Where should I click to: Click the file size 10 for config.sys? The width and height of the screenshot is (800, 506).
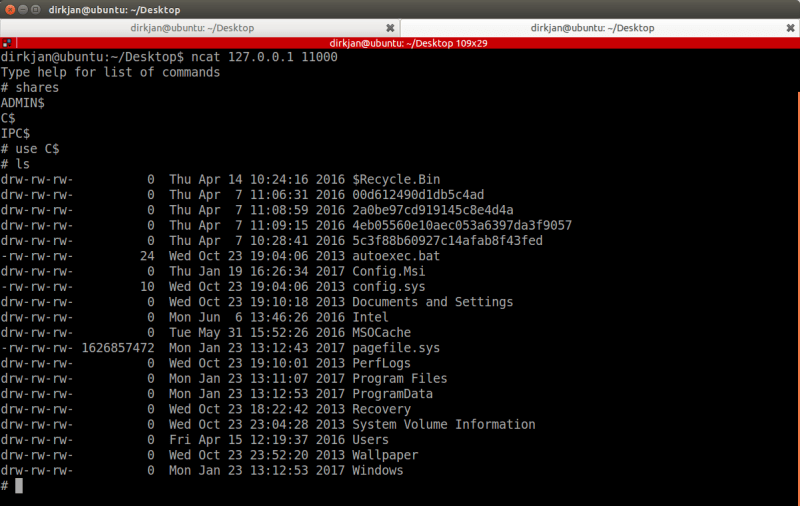pos(147,287)
